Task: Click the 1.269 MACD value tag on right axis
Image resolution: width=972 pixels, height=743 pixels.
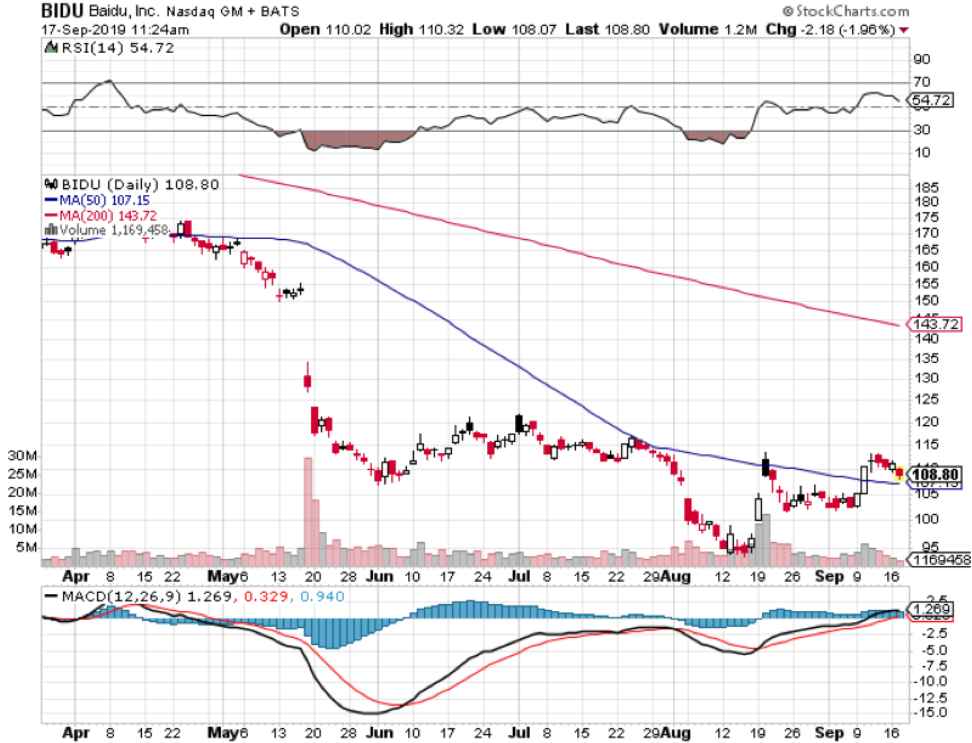Action: pyautogui.click(x=932, y=609)
